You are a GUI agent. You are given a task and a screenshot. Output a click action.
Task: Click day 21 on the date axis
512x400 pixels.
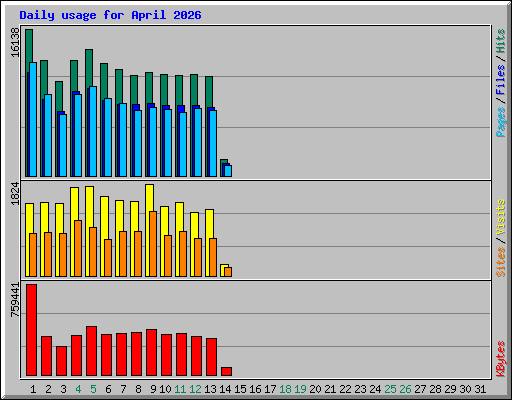click(x=330, y=389)
